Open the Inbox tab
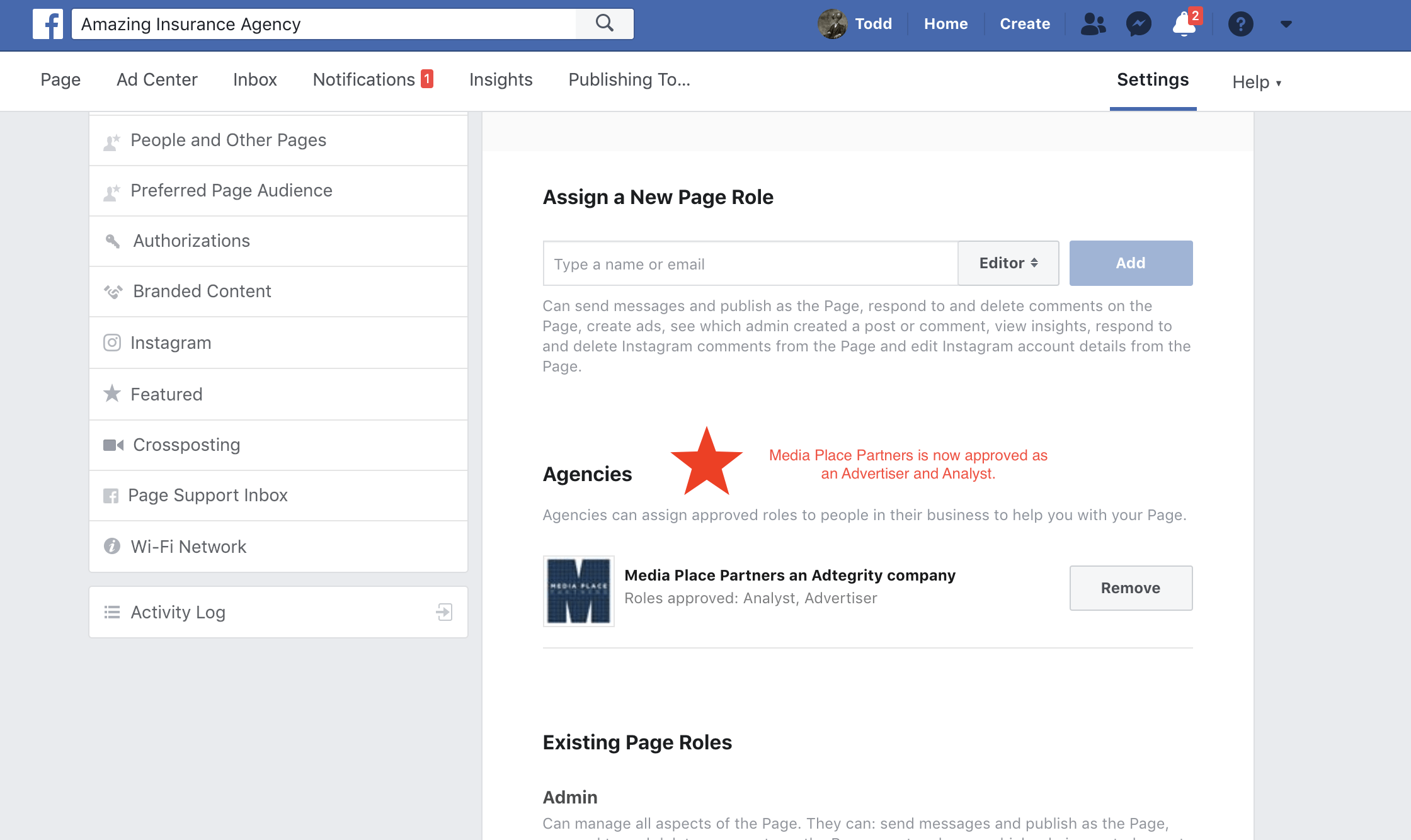1411x840 pixels. click(255, 80)
